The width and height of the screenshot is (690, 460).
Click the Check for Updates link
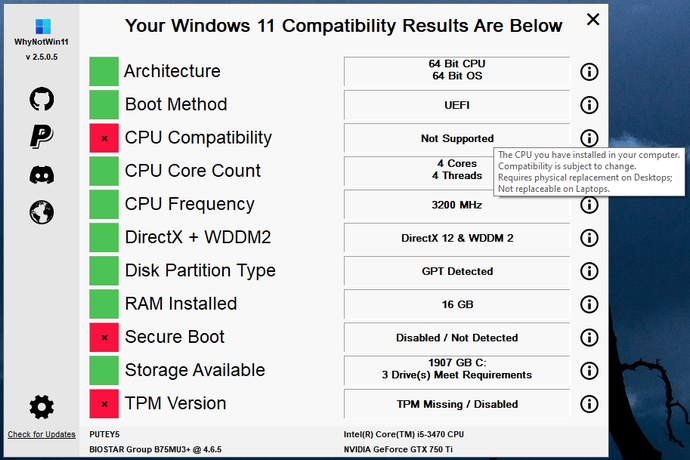[41, 434]
